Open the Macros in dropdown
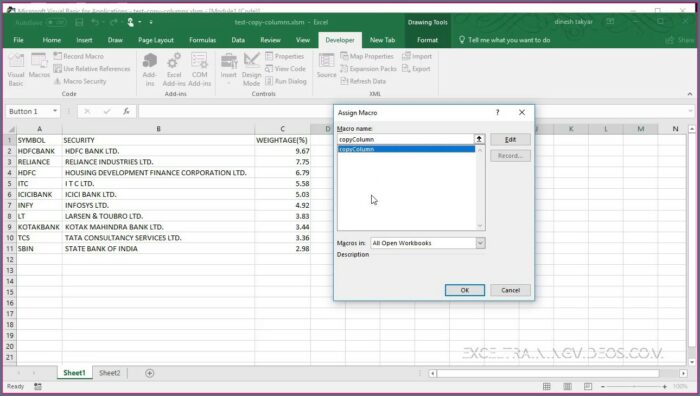This screenshot has height=396, width=700. (480, 243)
